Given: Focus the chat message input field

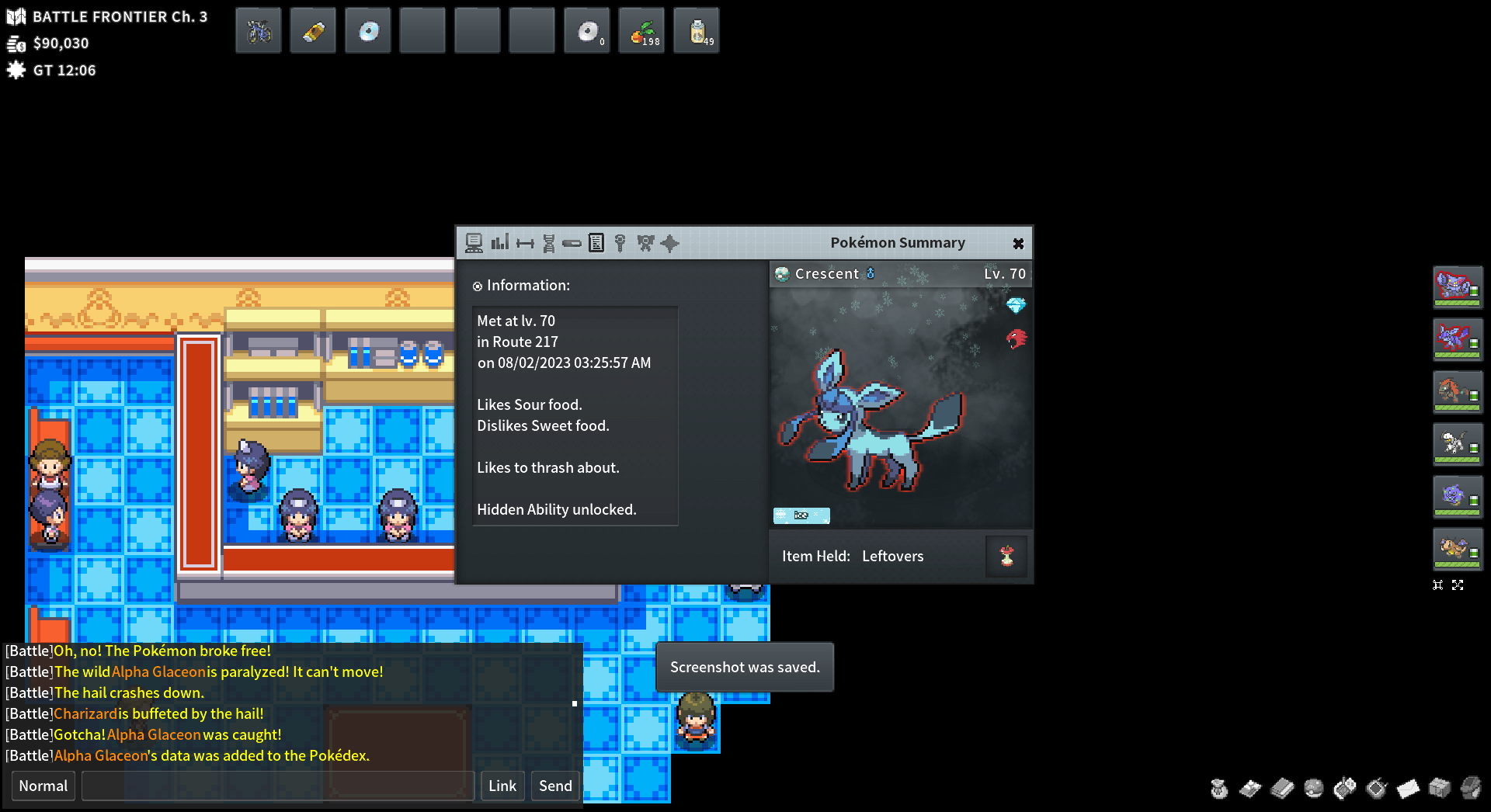Looking at the screenshot, I should coord(278,786).
